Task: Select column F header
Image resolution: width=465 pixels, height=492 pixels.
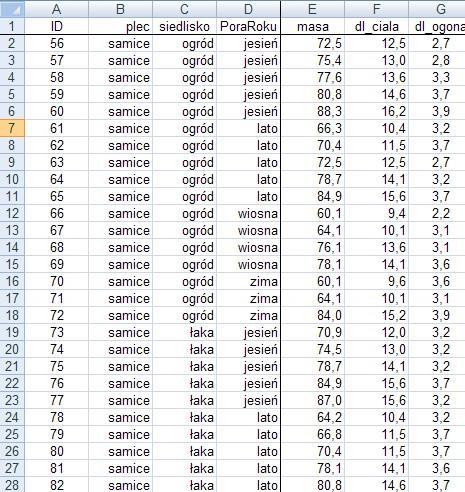Action: [376, 9]
